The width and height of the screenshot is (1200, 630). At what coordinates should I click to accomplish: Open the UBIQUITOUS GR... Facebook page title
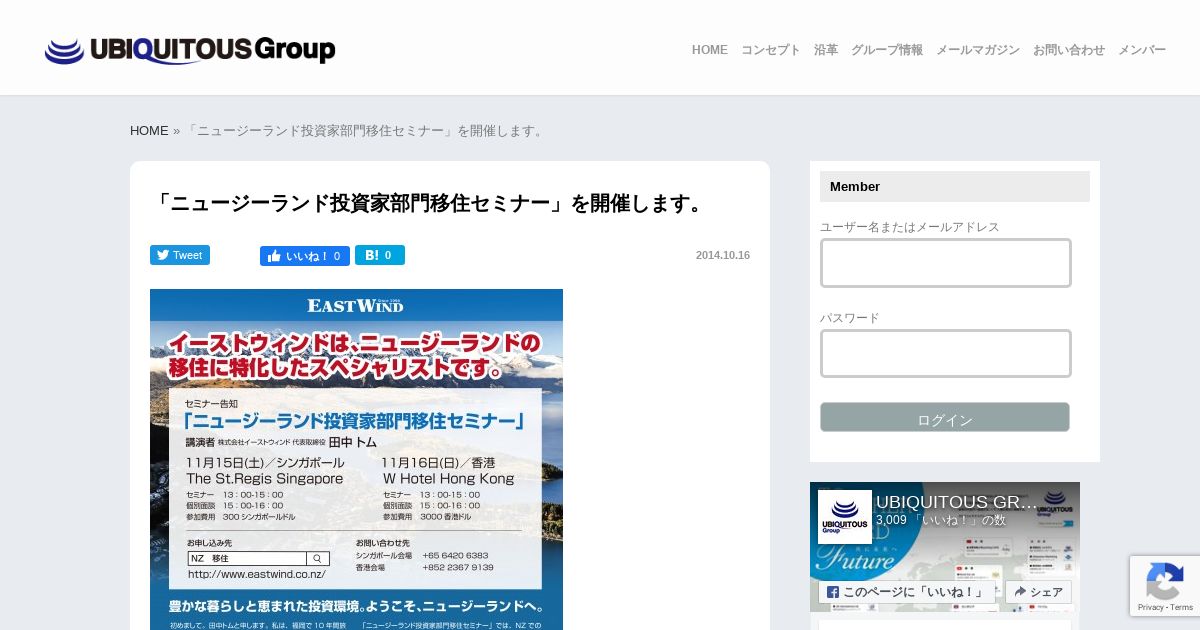point(957,502)
